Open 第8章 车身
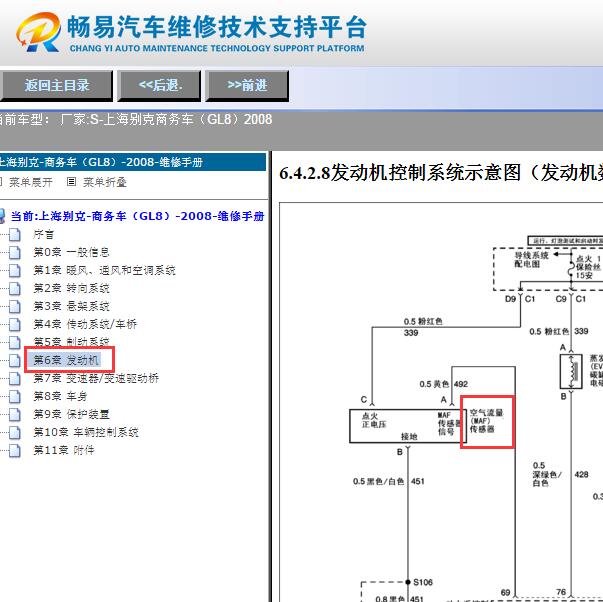The image size is (603, 602). coord(60,396)
